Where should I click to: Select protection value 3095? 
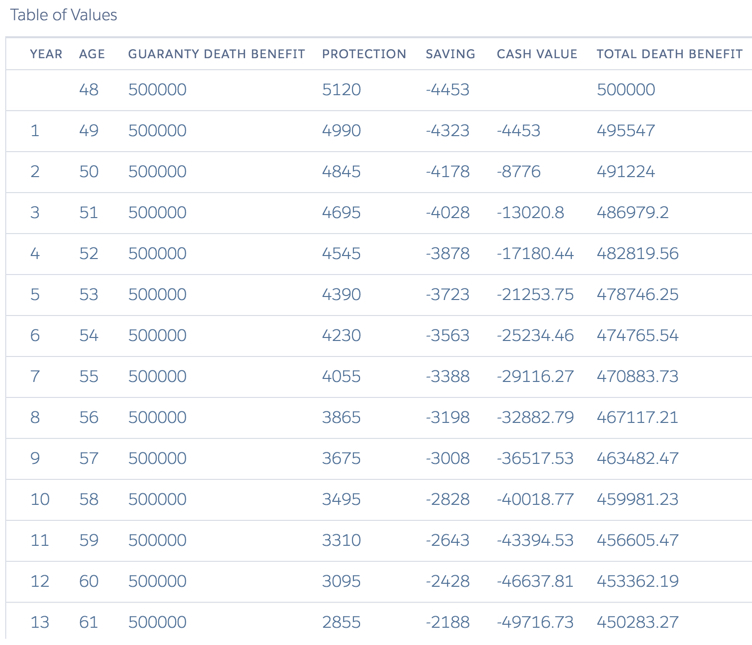[341, 582]
